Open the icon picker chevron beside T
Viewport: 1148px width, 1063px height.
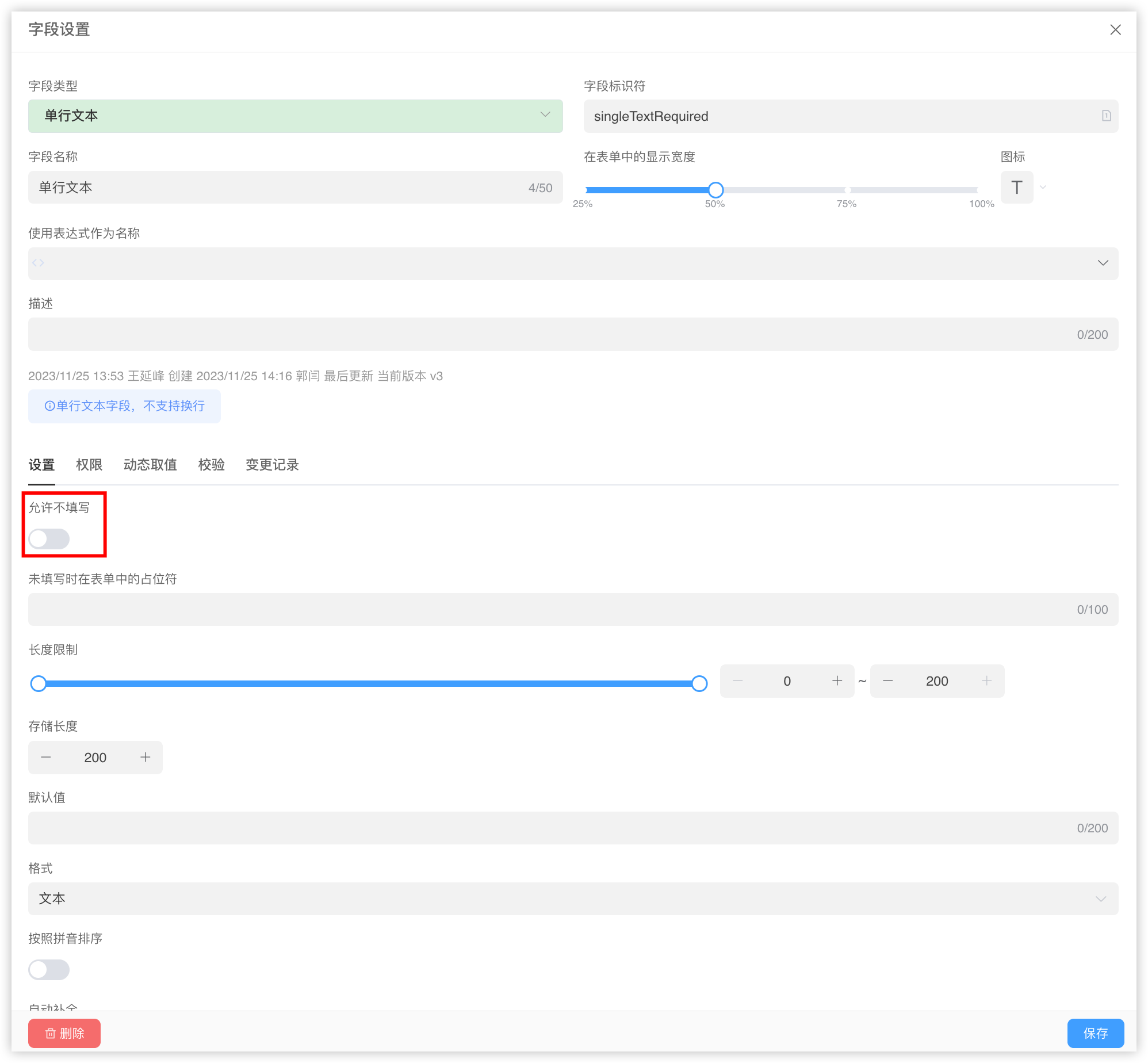pyautogui.click(x=1043, y=188)
